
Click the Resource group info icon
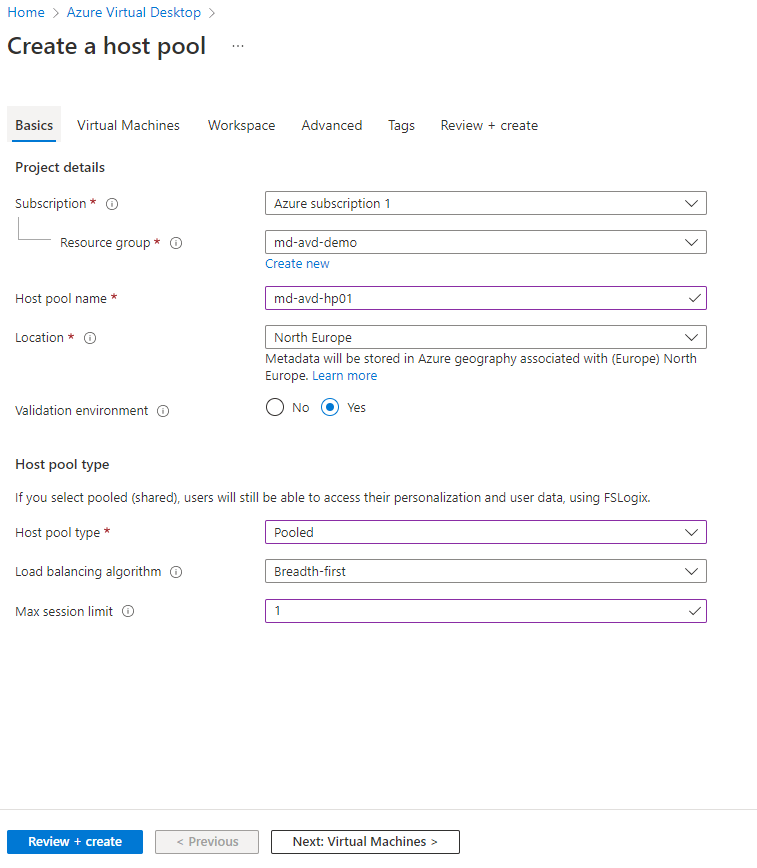click(x=176, y=243)
